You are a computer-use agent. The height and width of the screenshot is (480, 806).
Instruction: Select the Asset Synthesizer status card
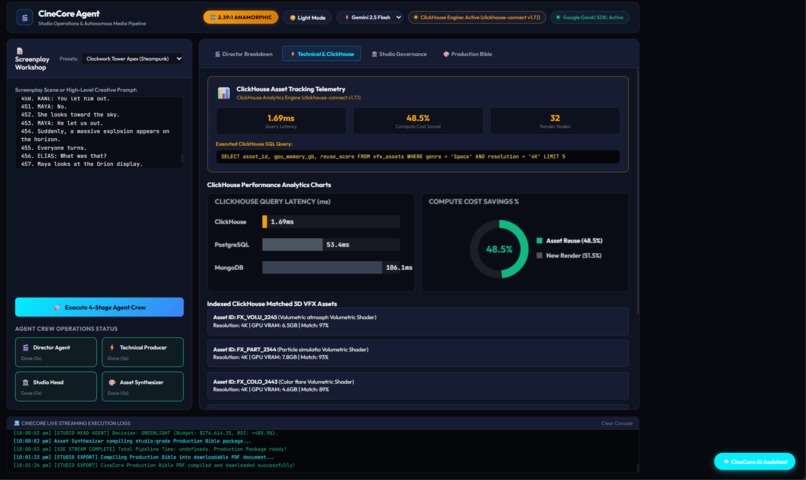142,386
